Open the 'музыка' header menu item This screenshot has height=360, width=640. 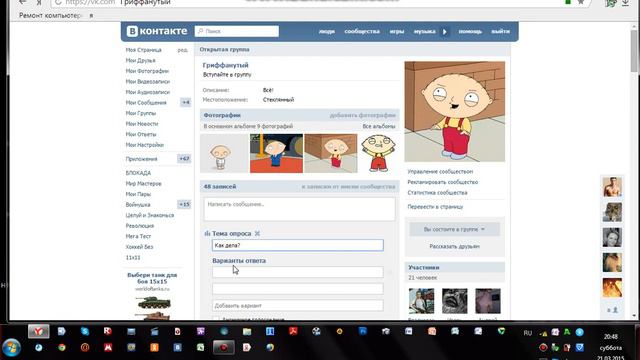pyautogui.click(x=424, y=31)
